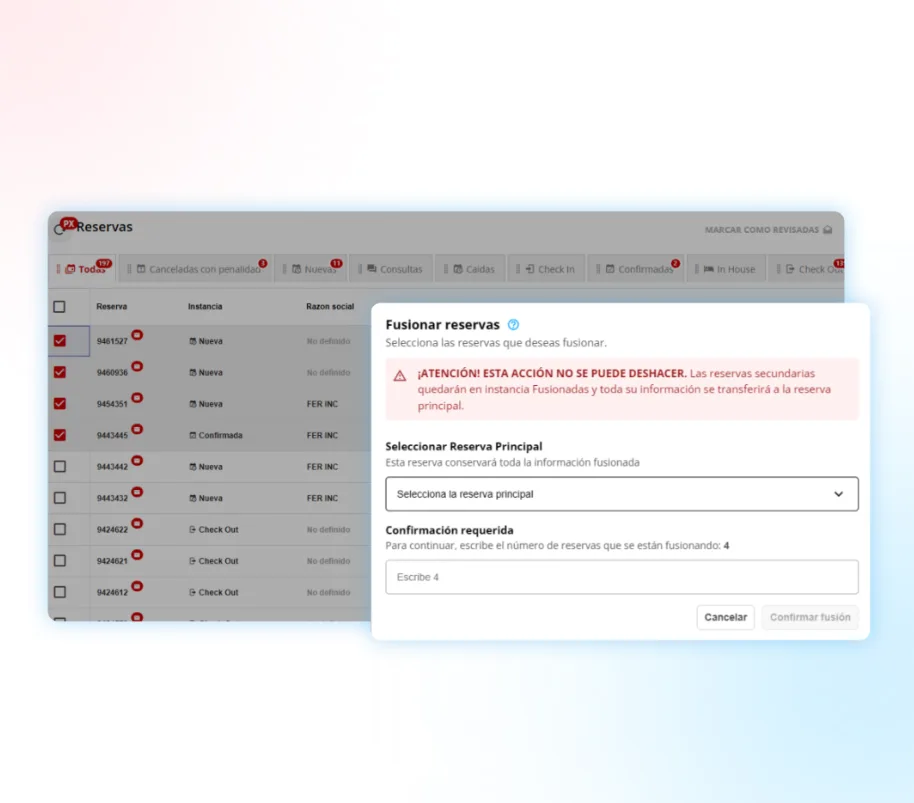Click the red badge next to reserva 9443442
Image resolution: width=914 pixels, height=803 pixels.
(137, 460)
